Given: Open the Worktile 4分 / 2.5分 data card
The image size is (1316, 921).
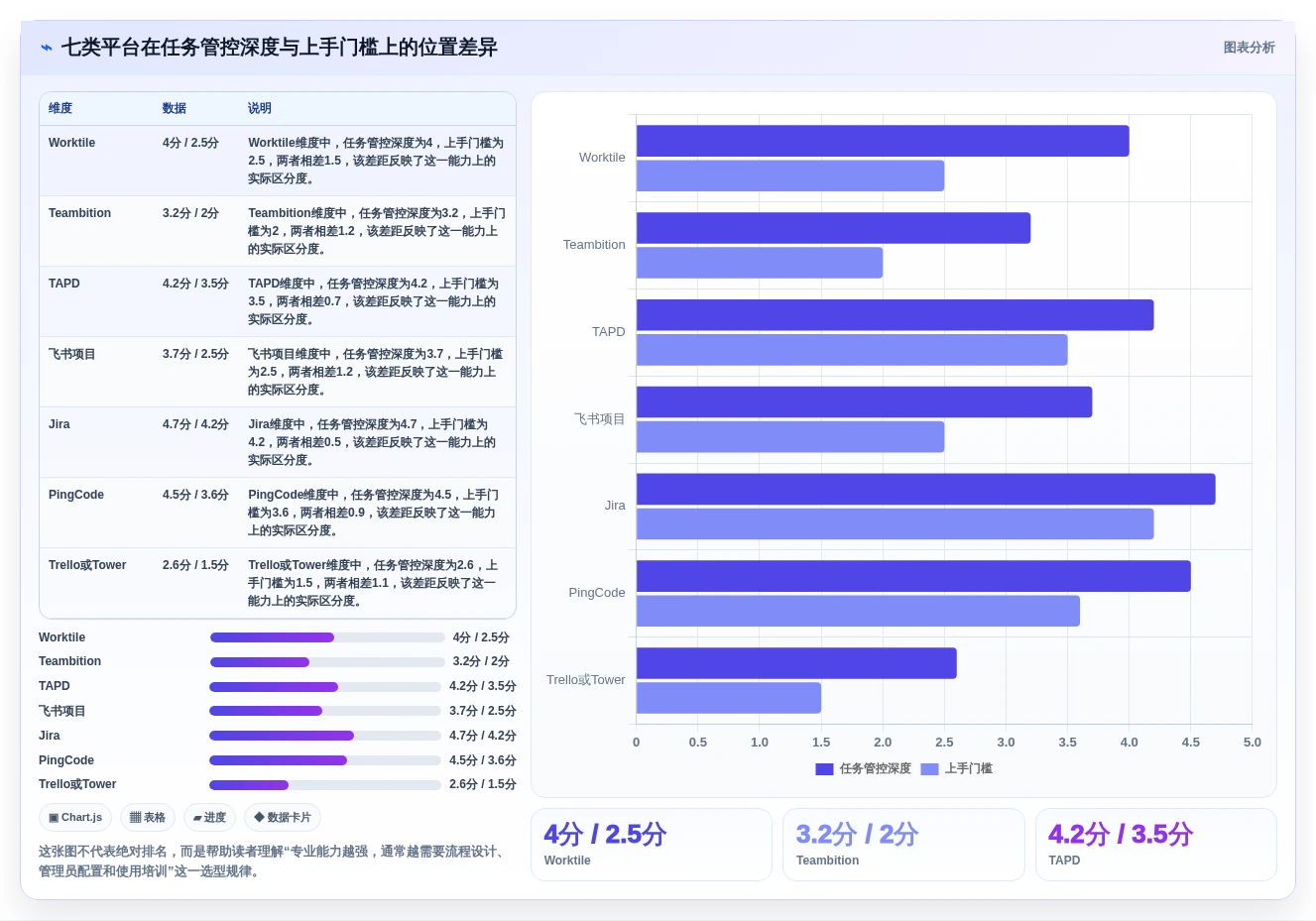Looking at the screenshot, I should click(652, 845).
